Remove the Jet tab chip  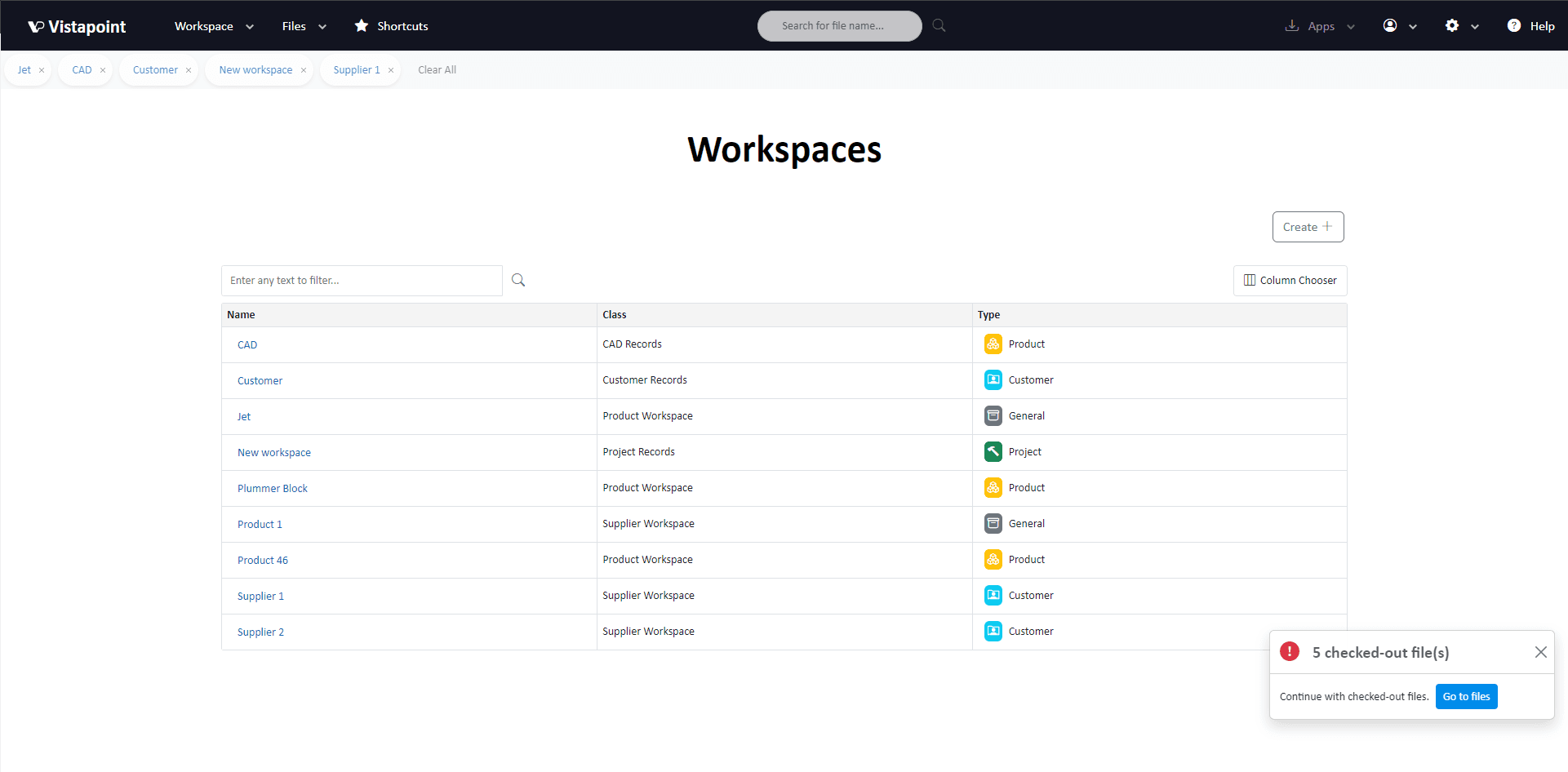point(42,70)
